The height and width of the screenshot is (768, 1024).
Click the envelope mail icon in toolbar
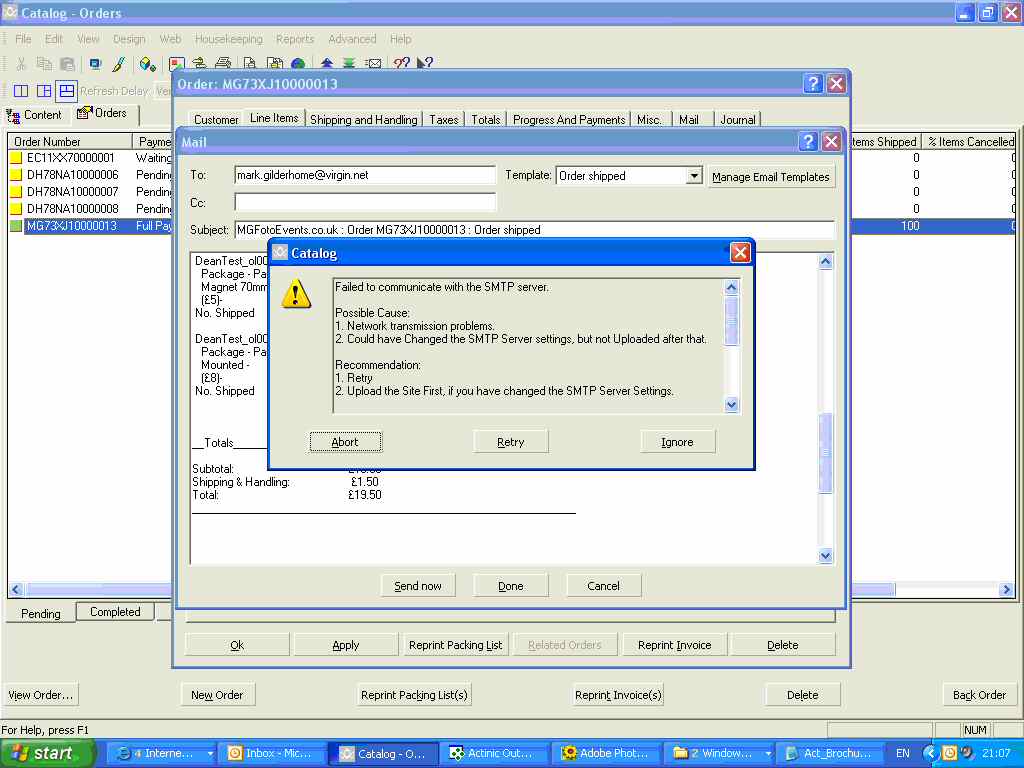[x=373, y=64]
